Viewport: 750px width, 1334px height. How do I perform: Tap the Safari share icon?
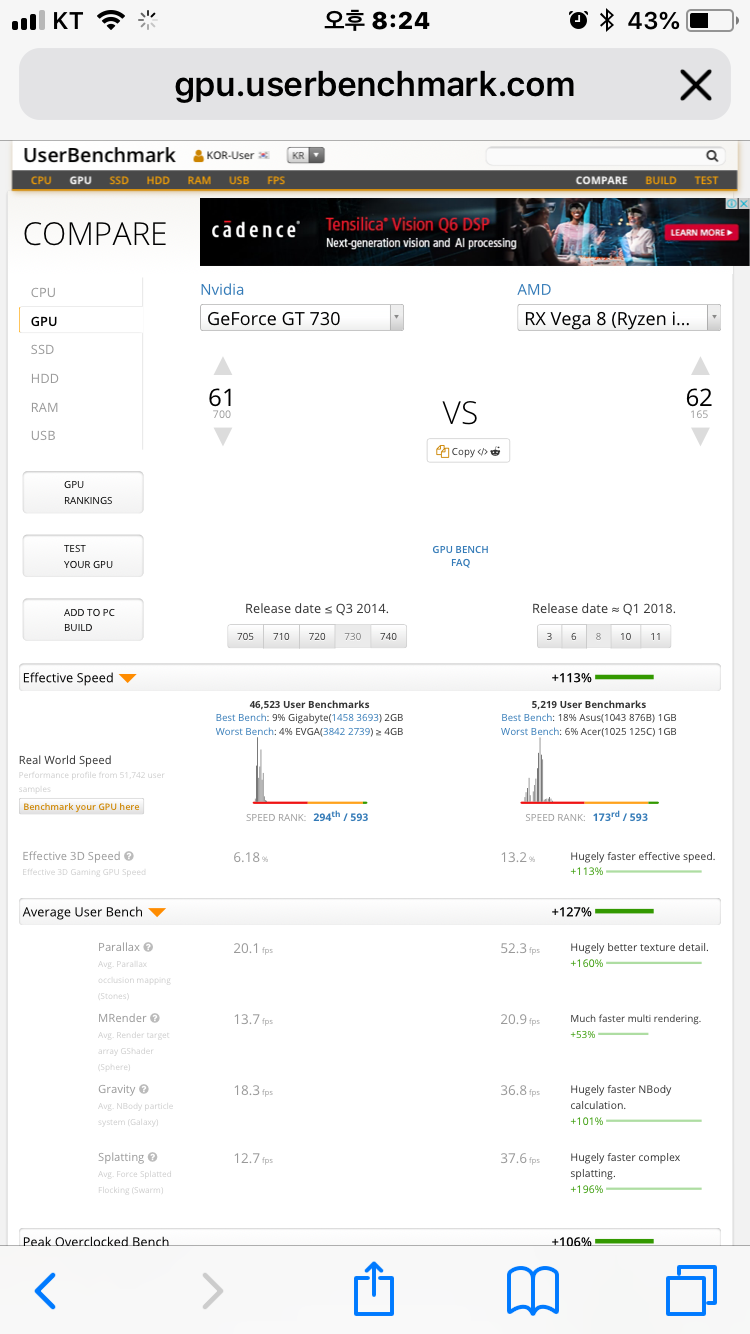coord(375,1290)
